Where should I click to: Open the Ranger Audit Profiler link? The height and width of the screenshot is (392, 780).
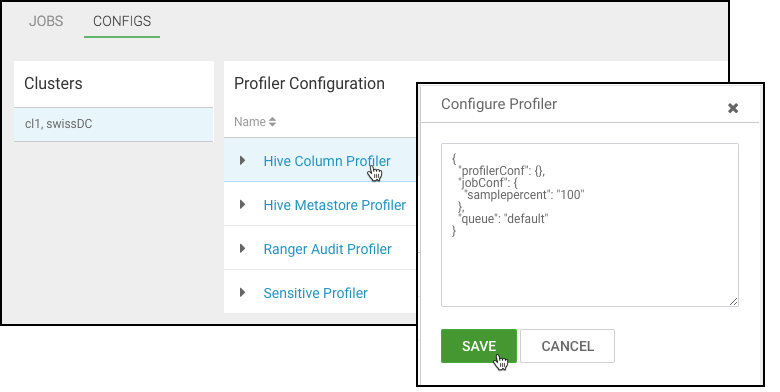pos(327,249)
